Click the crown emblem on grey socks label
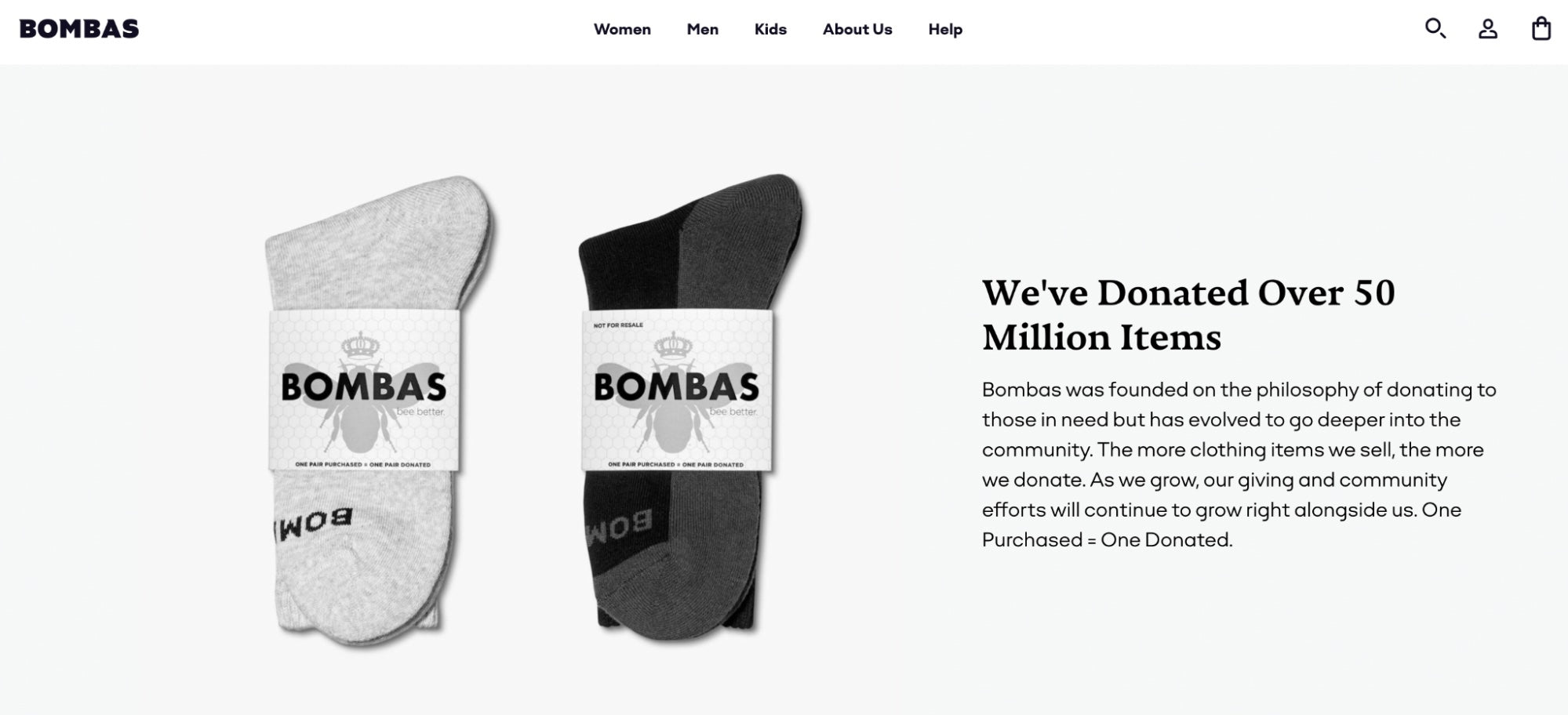The image size is (1568, 715). [x=361, y=345]
